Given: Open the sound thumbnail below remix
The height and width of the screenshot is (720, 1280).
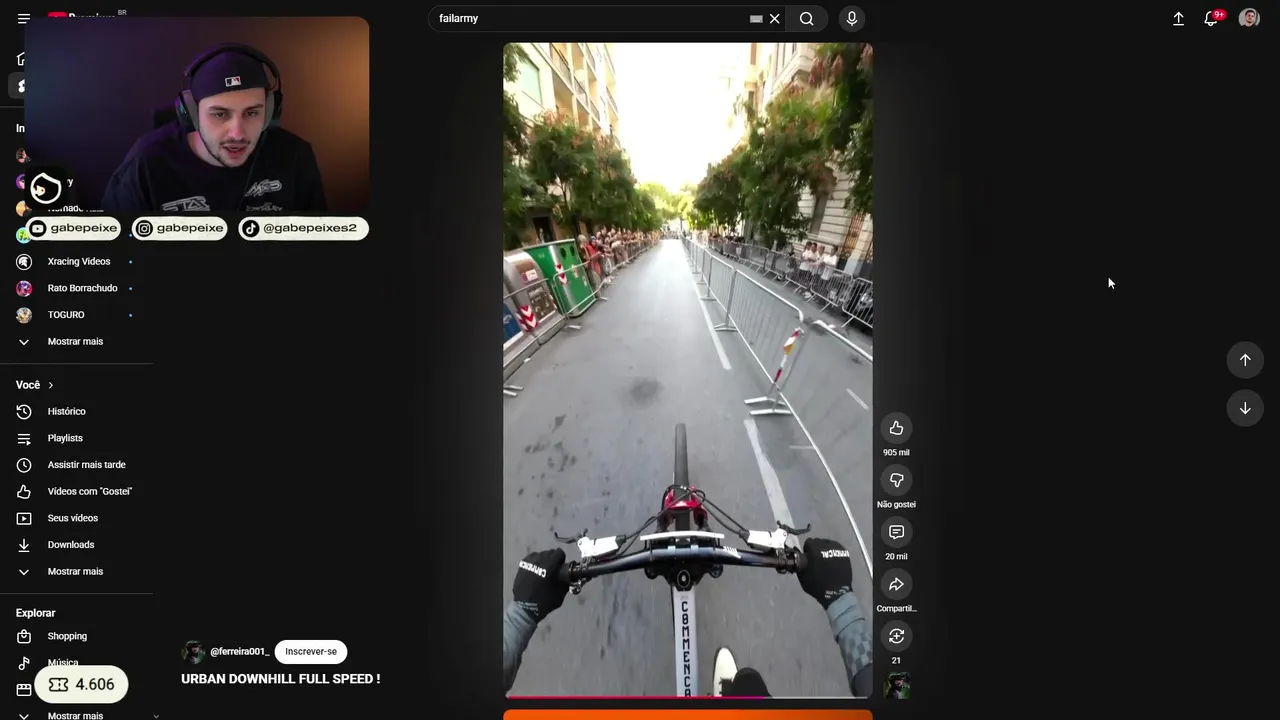Looking at the screenshot, I should click(x=896, y=685).
